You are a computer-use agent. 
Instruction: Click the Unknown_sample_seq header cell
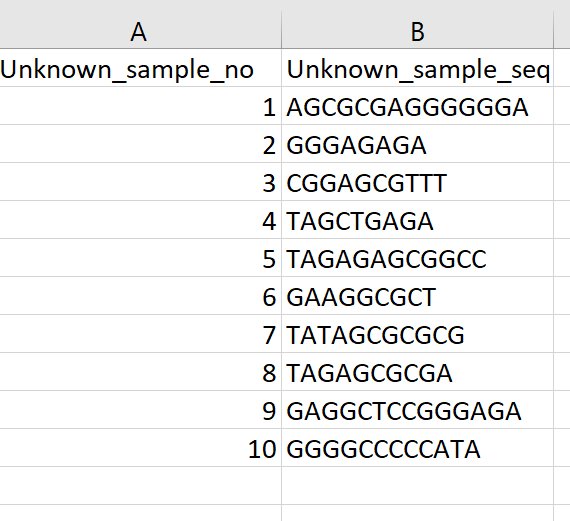click(417, 68)
